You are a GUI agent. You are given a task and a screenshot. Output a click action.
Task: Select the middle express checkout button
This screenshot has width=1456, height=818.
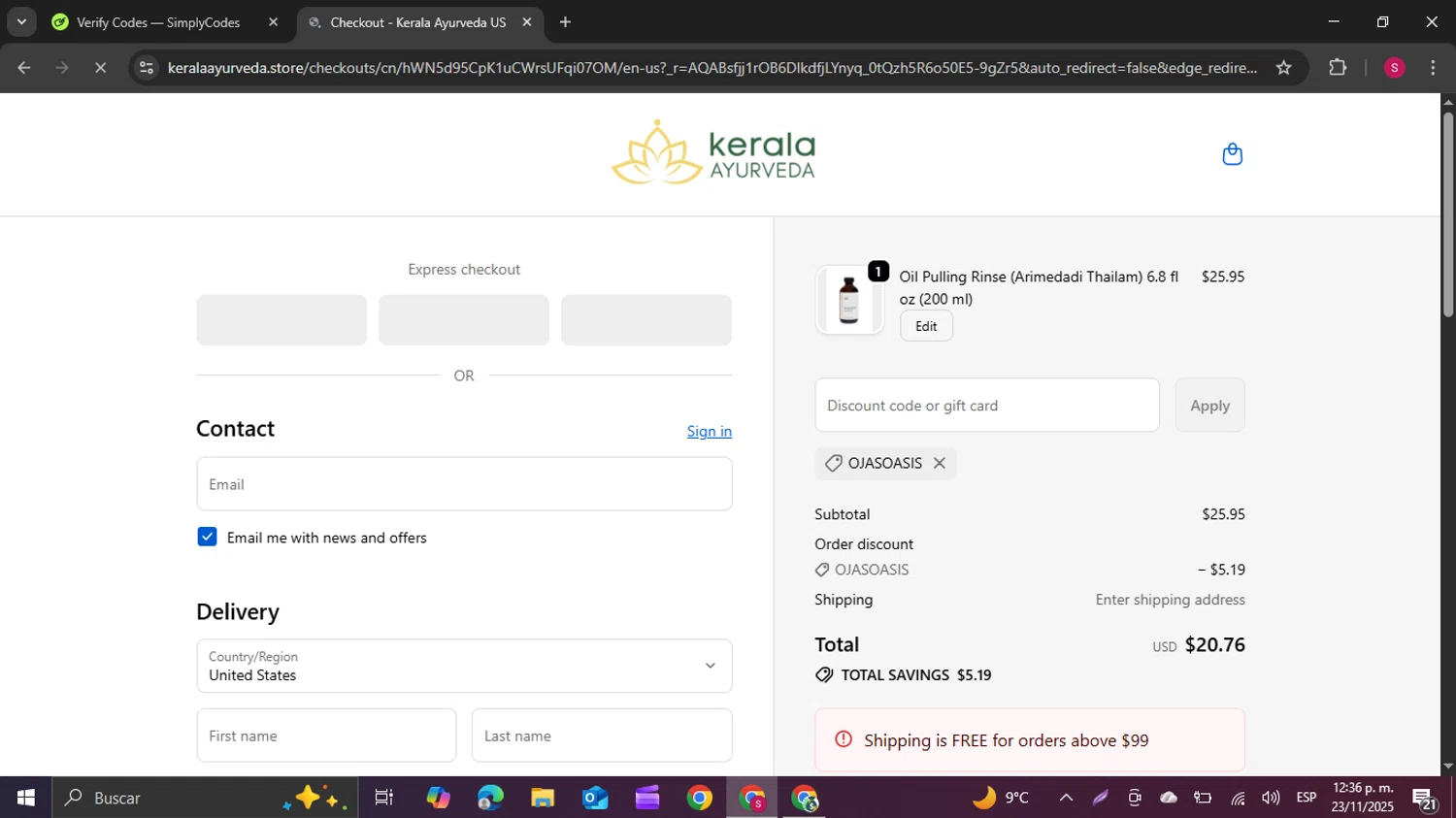[x=464, y=320]
